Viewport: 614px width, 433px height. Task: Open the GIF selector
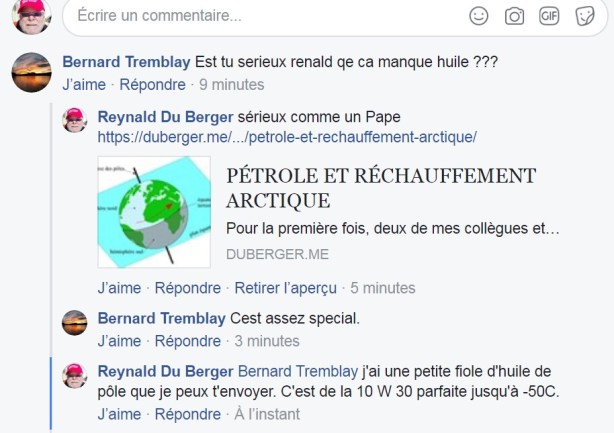[549, 15]
